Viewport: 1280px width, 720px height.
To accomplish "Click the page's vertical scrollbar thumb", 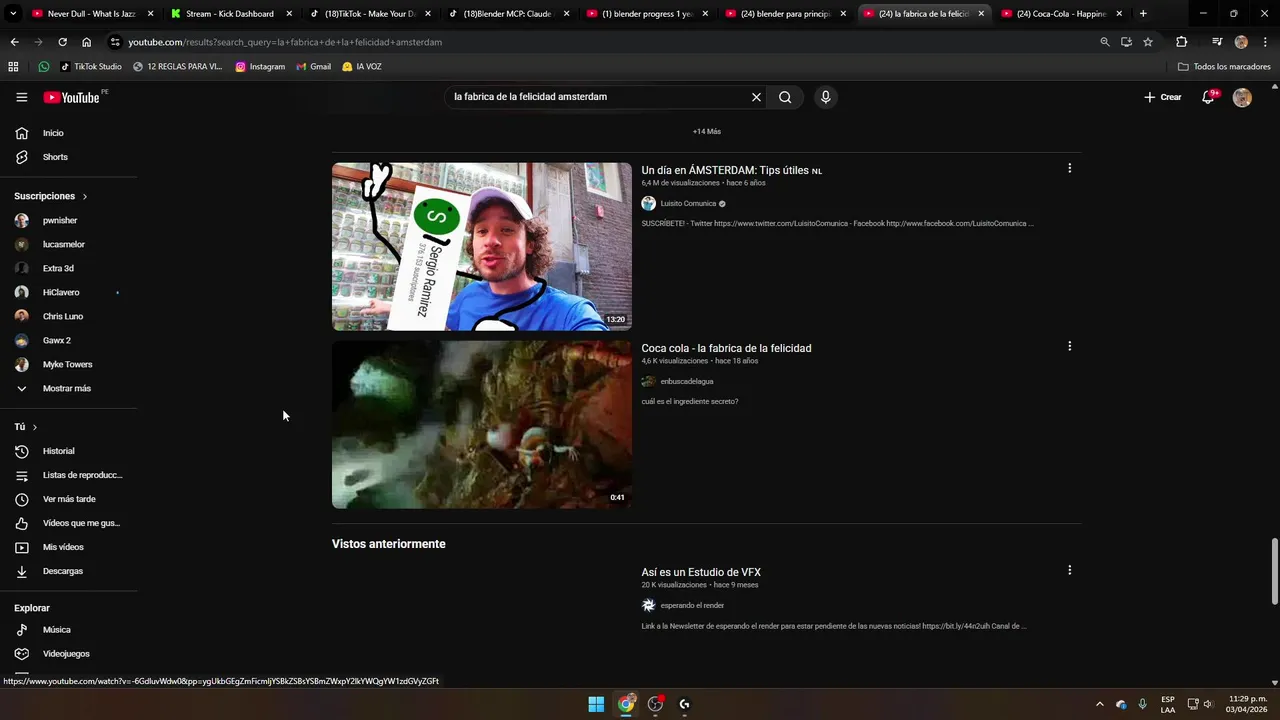I will [x=1274, y=570].
